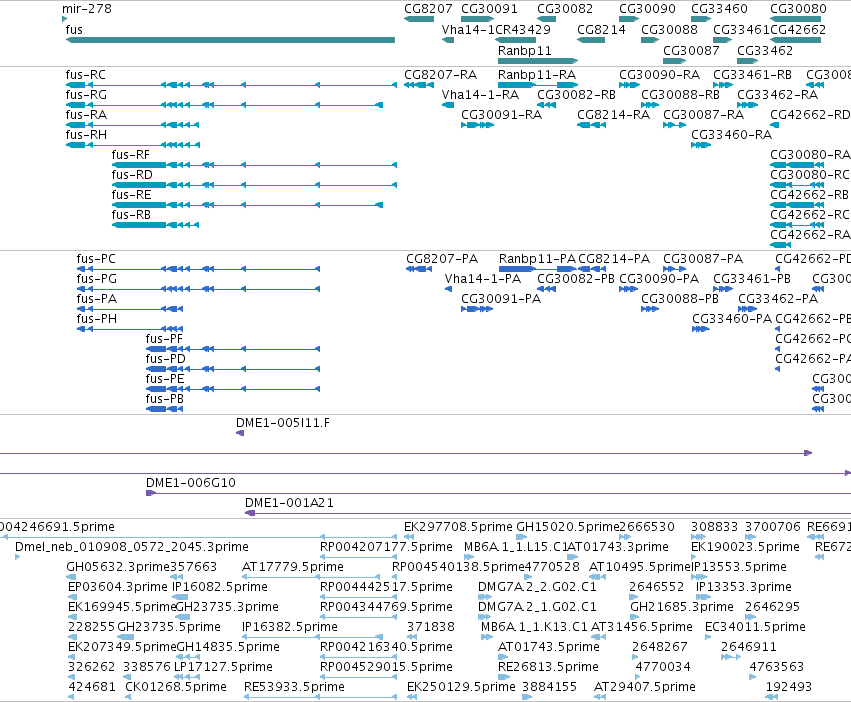Click the GH15020.5prime EST label
The width and height of the screenshot is (851, 702).
pos(568,527)
